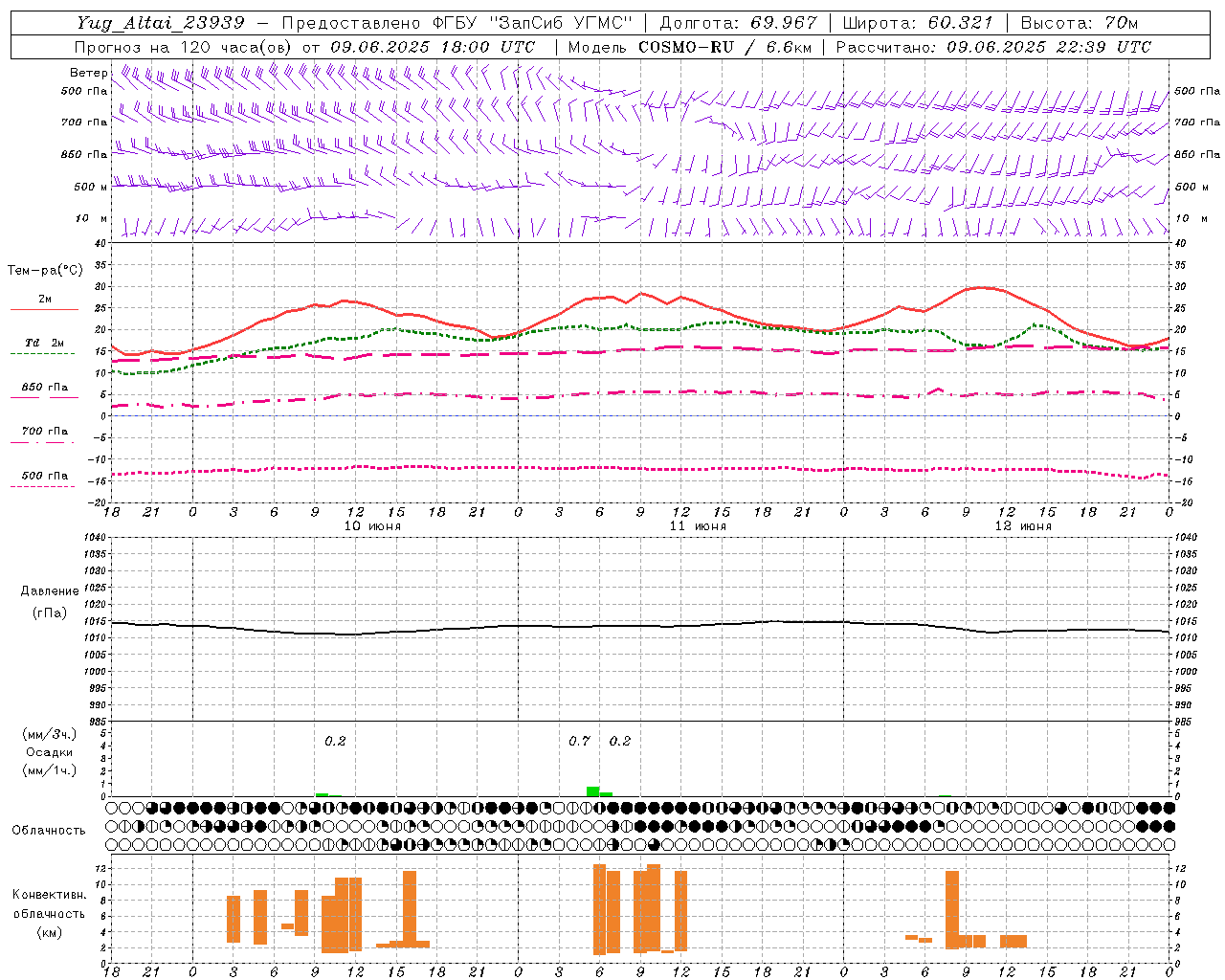The height and width of the screenshot is (980, 1225).
Task: Click the station title Yug_Altai_23939
Action: [x=161, y=22]
